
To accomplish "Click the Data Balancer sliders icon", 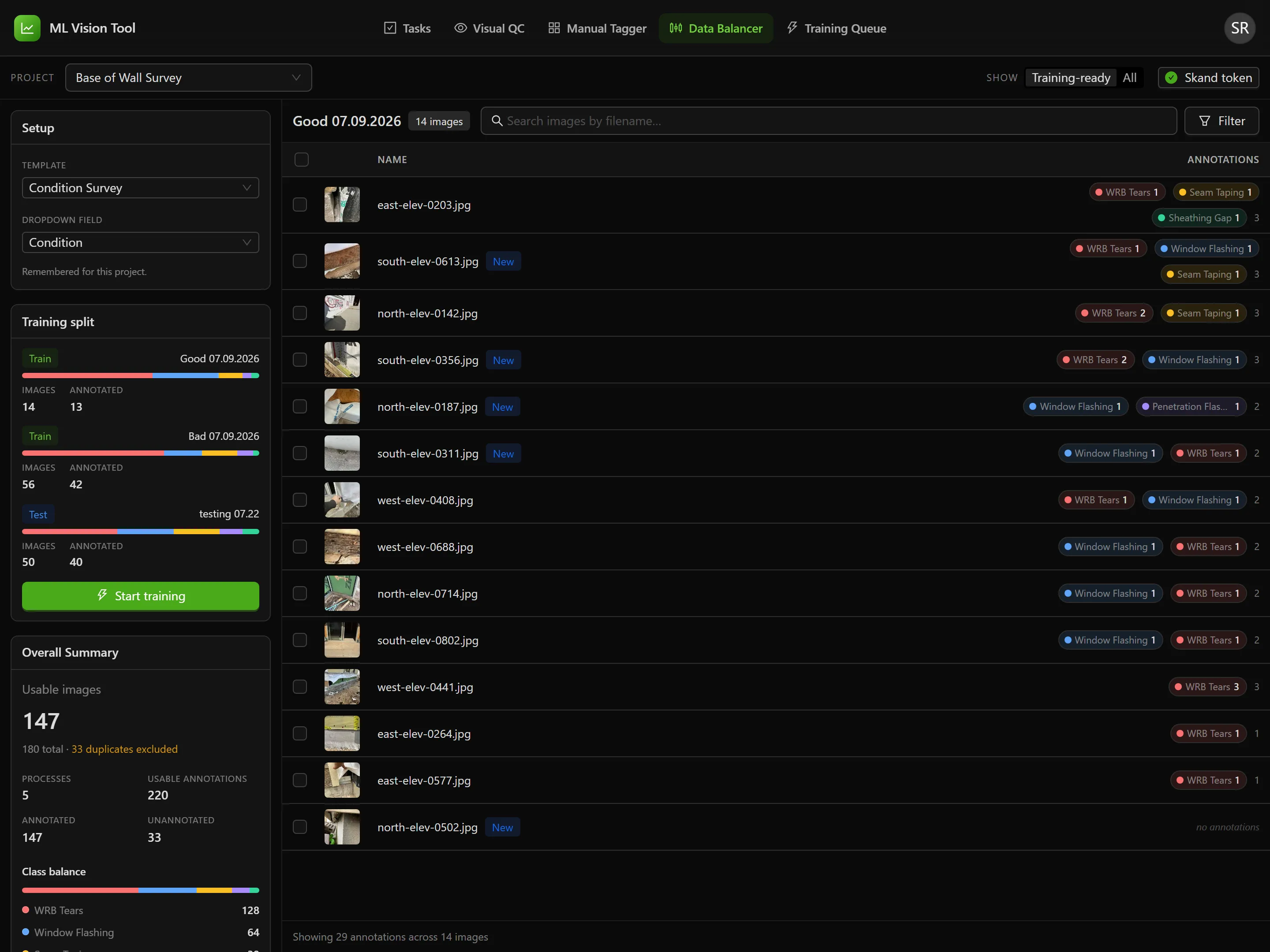I will pyautogui.click(x=676, y=28).
